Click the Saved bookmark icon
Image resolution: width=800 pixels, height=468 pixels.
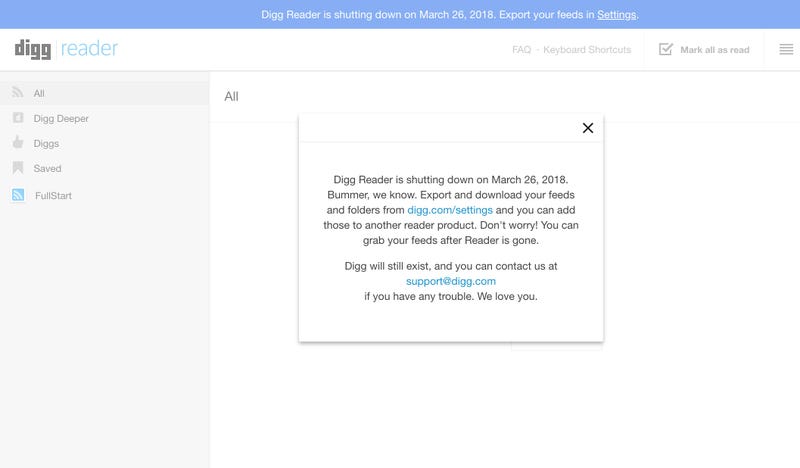(x=18, y=167)
